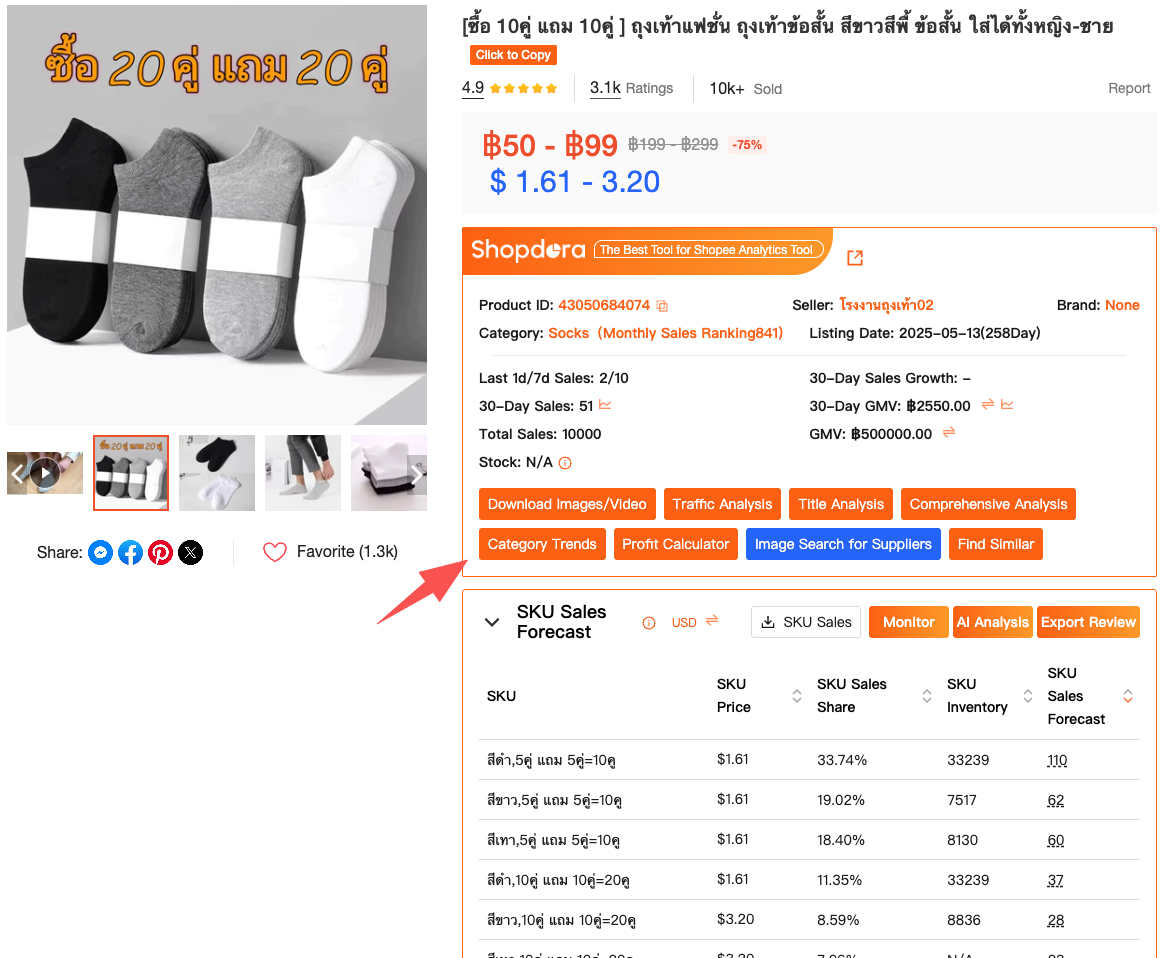Image resolution: width=1173 pixels, height=958 pixels.
Task: Share product on X icon
Action: tap(190, 553)
